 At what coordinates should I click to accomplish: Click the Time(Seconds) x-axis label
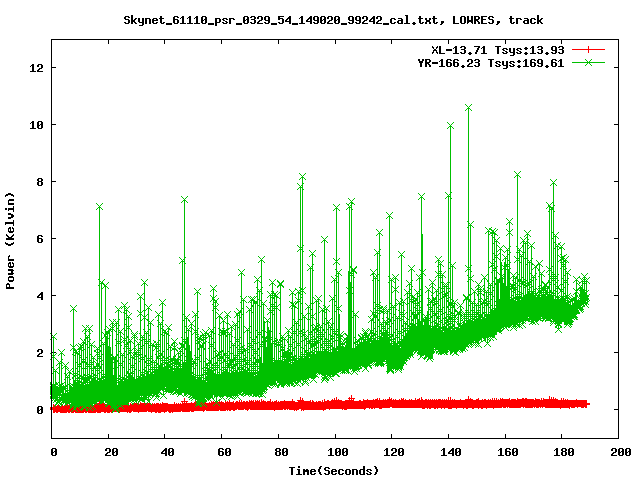(x=334, y=470)
